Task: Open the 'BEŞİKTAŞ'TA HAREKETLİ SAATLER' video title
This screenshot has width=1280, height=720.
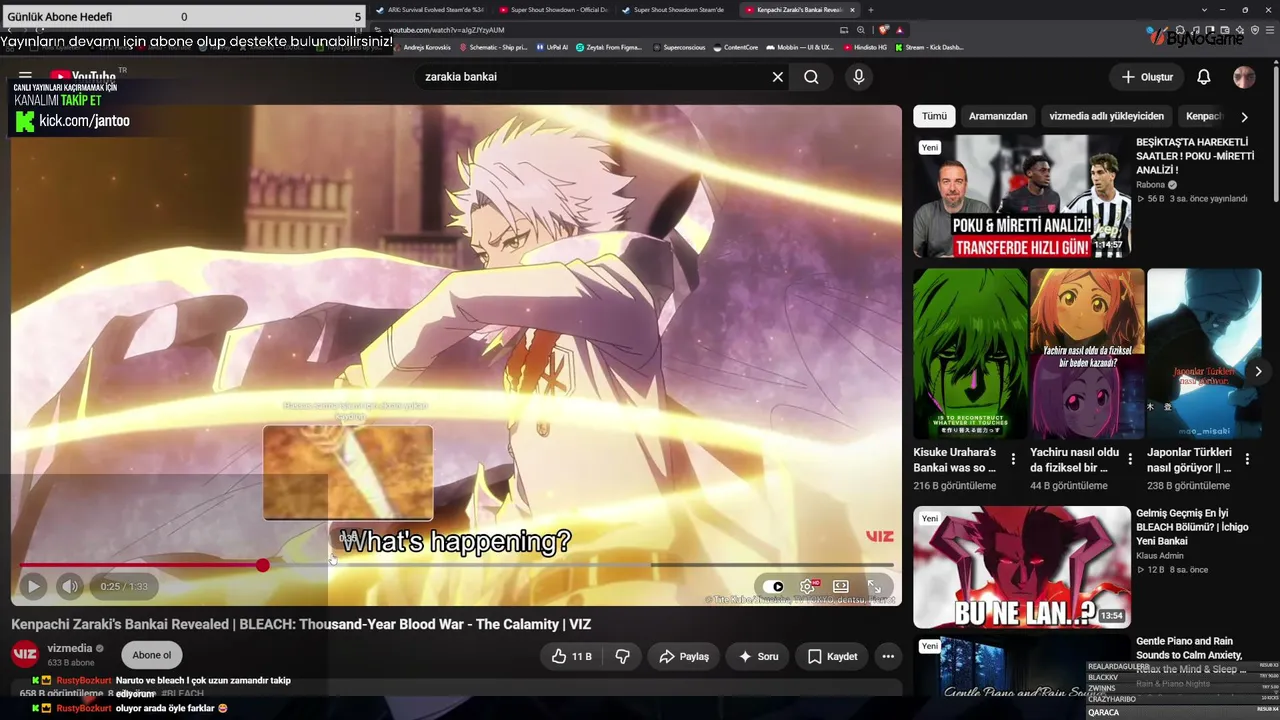Action: [x=1196, y=156]
